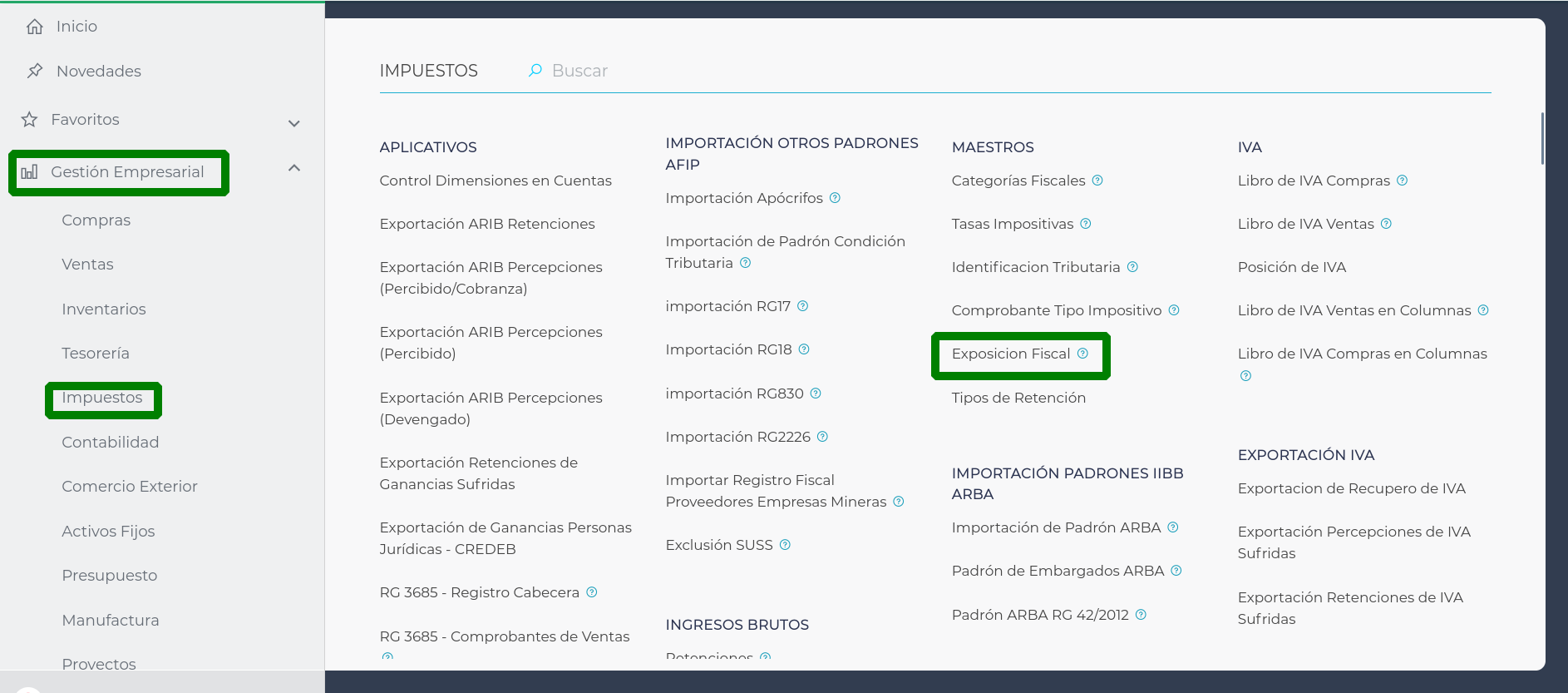Click the Favoritos star icon
This screenshot has height=693, width=1568.
pyautogui.click(x=30, y=120)
